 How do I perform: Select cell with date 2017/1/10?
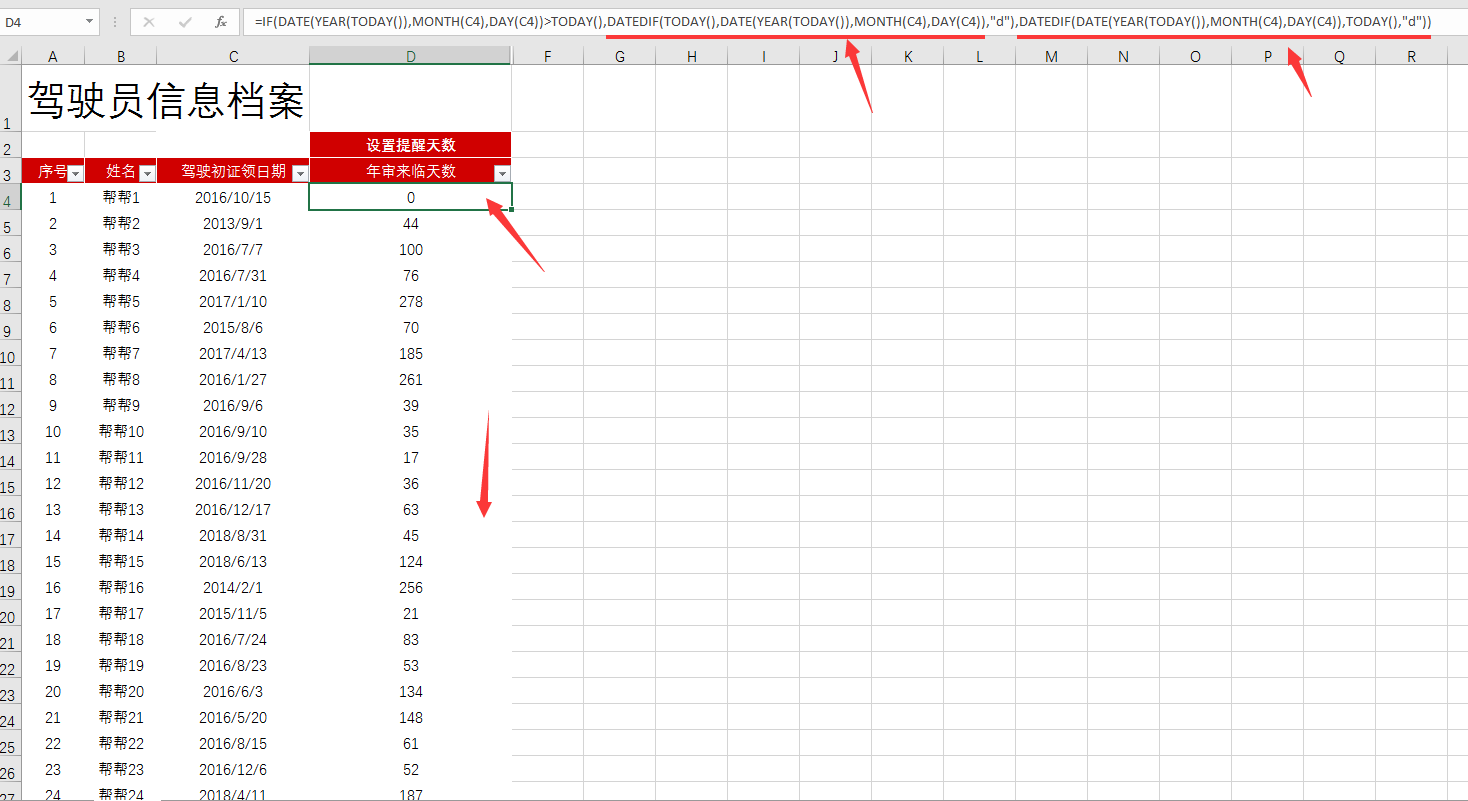tap(233, 302)
